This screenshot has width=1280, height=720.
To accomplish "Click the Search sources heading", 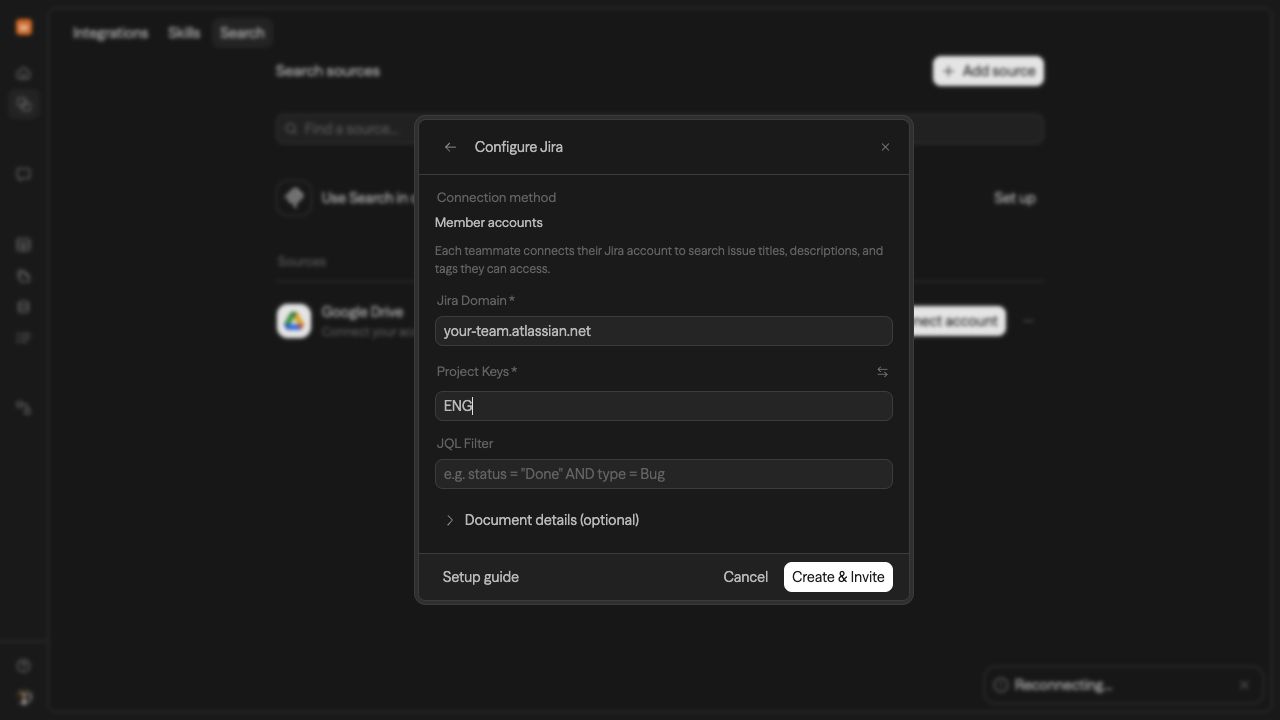I will point(327,71).
